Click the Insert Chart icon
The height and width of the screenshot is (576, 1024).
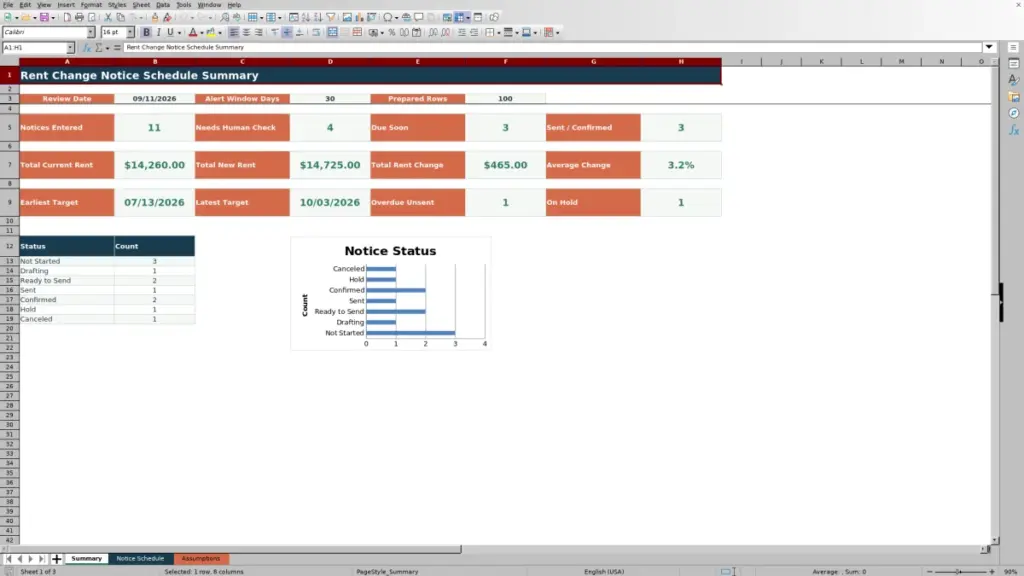click(359, 17)
